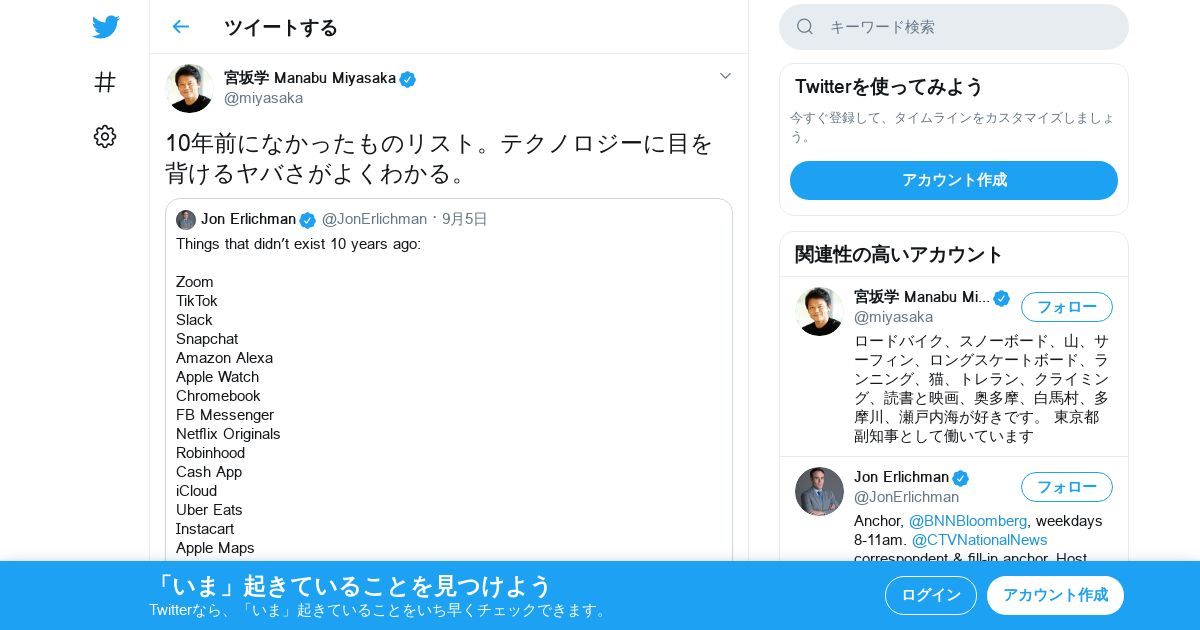Click the 9月5日 date in quoted tweet
Screen dimensions: 1200x630
[465, 219]
